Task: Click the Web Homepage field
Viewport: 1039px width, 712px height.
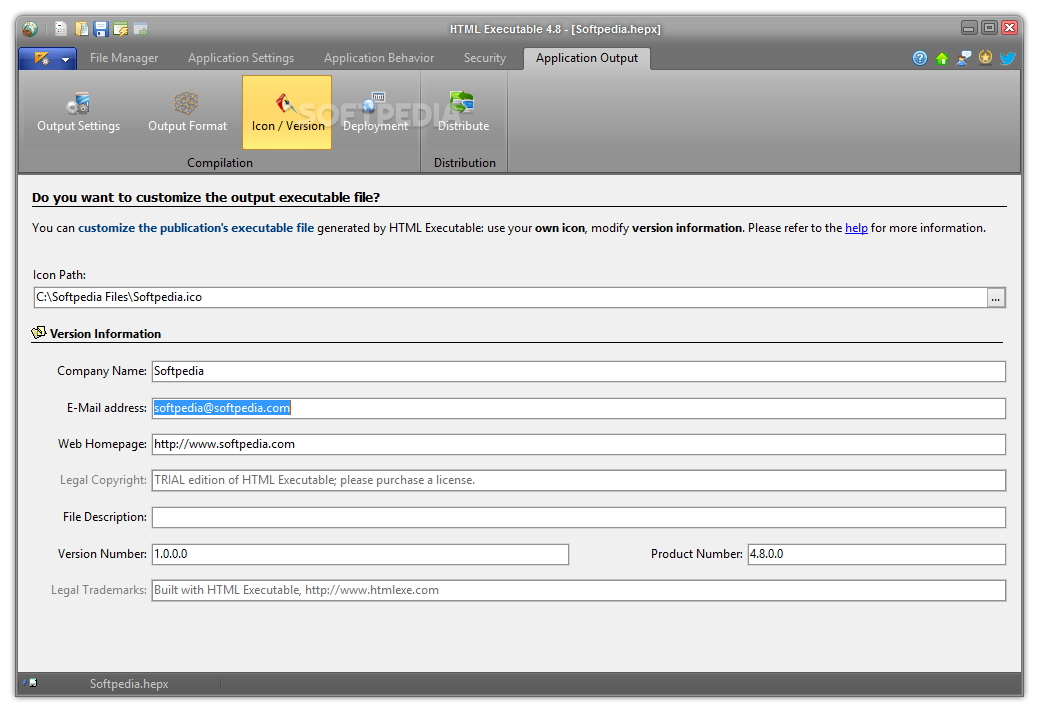Action: (578, 444)
